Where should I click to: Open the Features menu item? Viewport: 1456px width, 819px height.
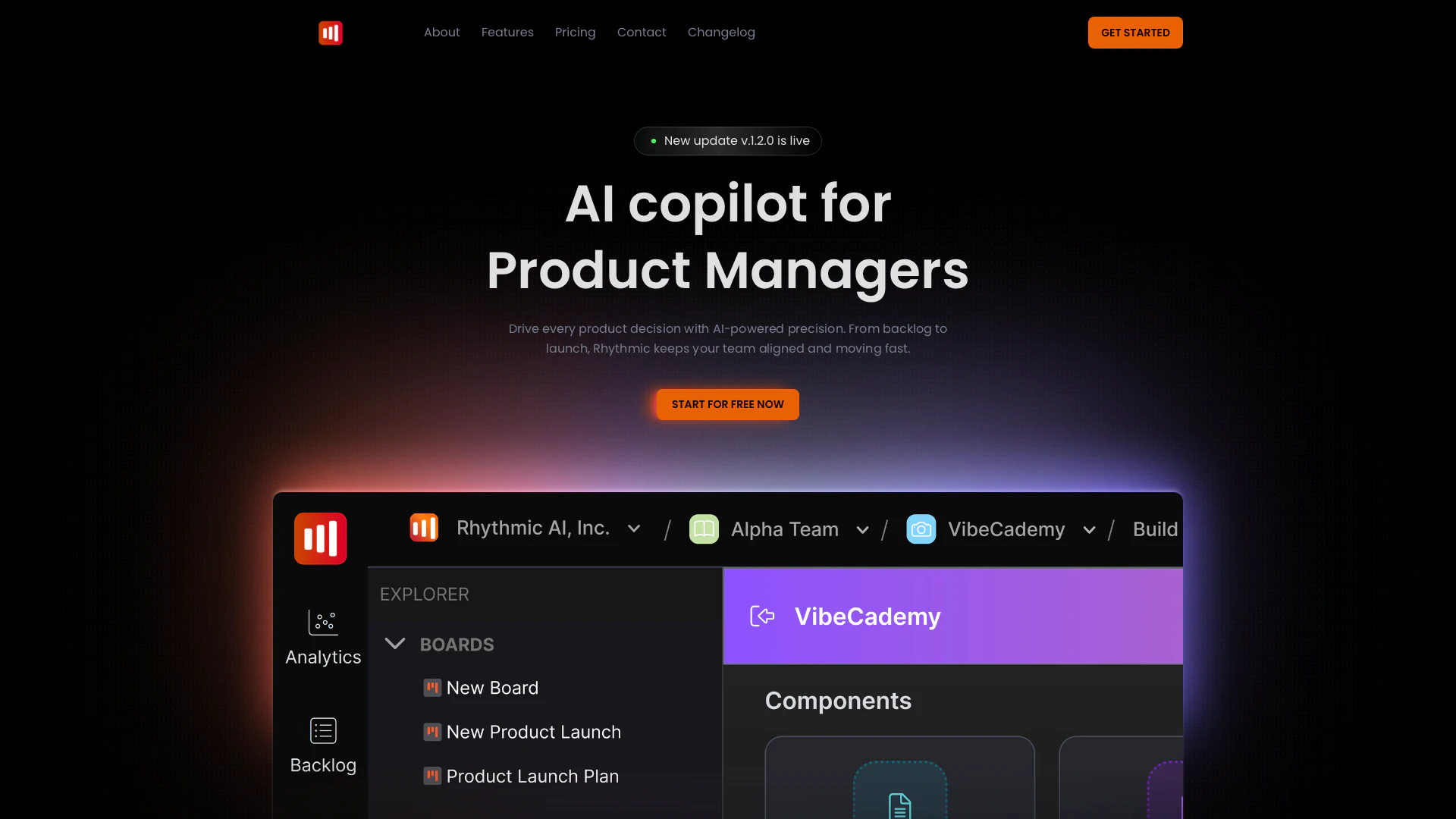pyautogui.click(x=507, y=33)
